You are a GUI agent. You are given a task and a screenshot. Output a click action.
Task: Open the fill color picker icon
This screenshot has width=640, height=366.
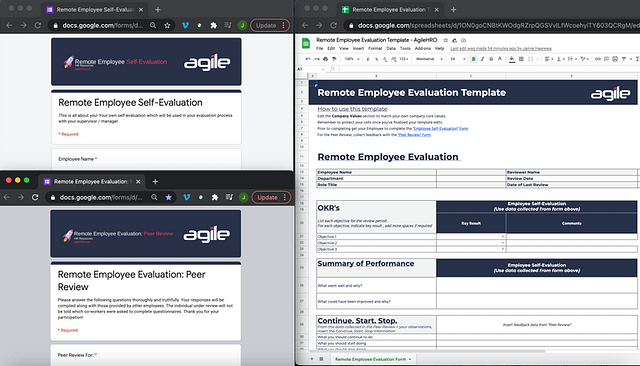pos(512,59)
